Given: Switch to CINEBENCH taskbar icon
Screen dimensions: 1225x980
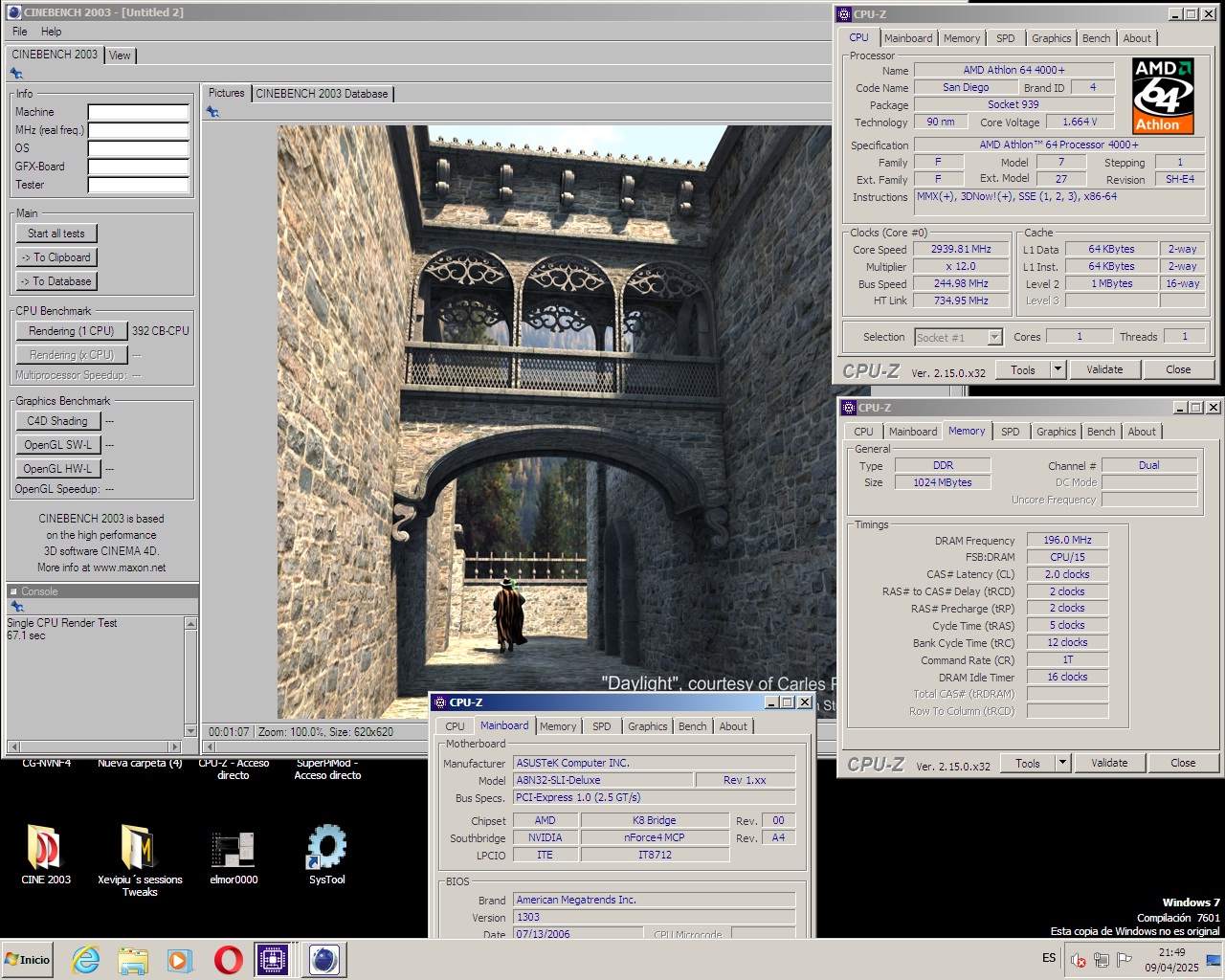Looking at the screenshot, I should pyautogui.click(x=323, y=959).
